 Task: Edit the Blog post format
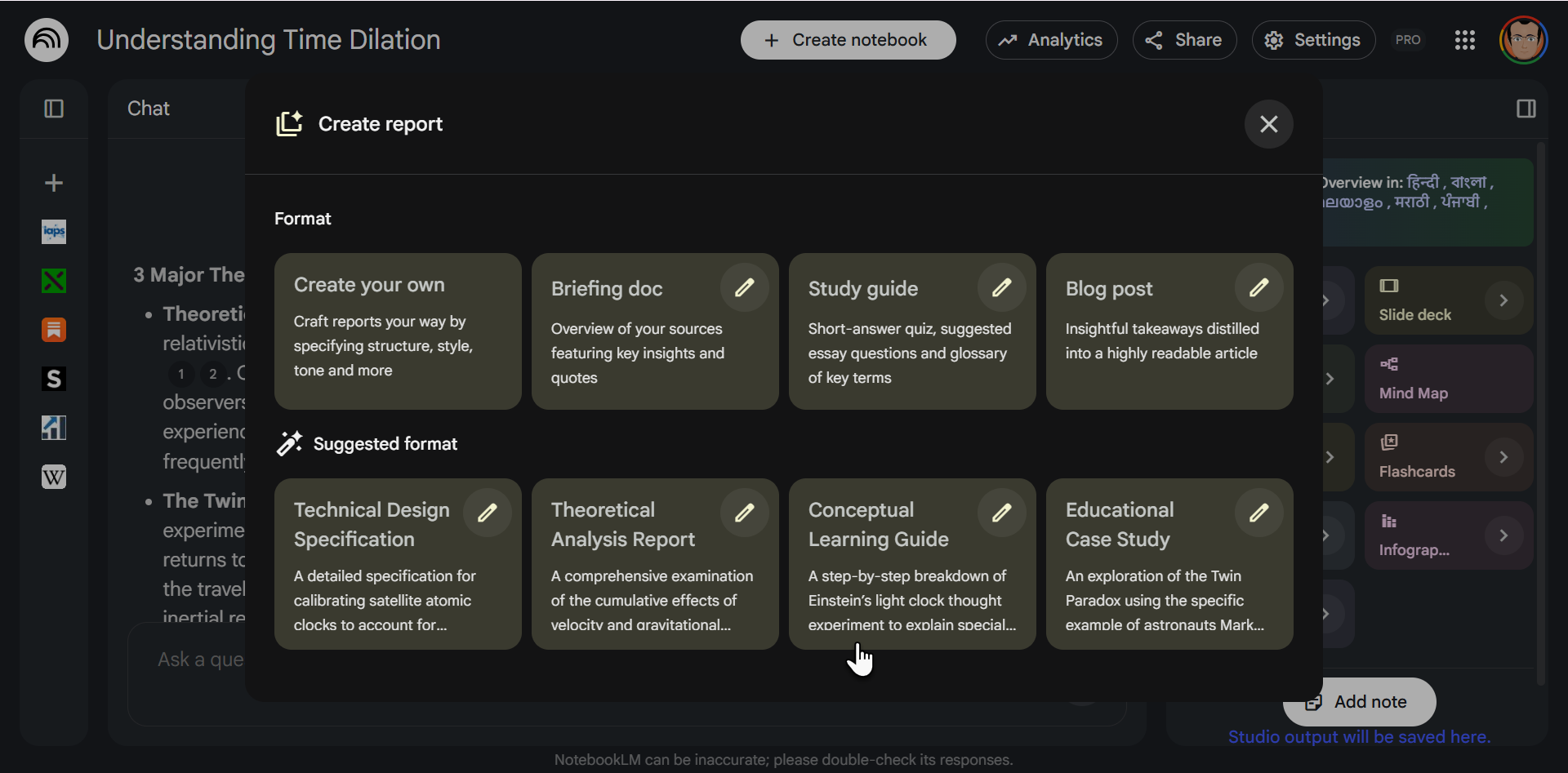tap(1258, 287)
